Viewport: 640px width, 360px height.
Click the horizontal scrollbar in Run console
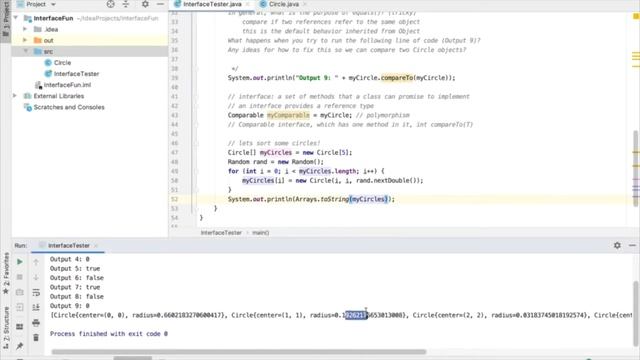click(239, 351)
